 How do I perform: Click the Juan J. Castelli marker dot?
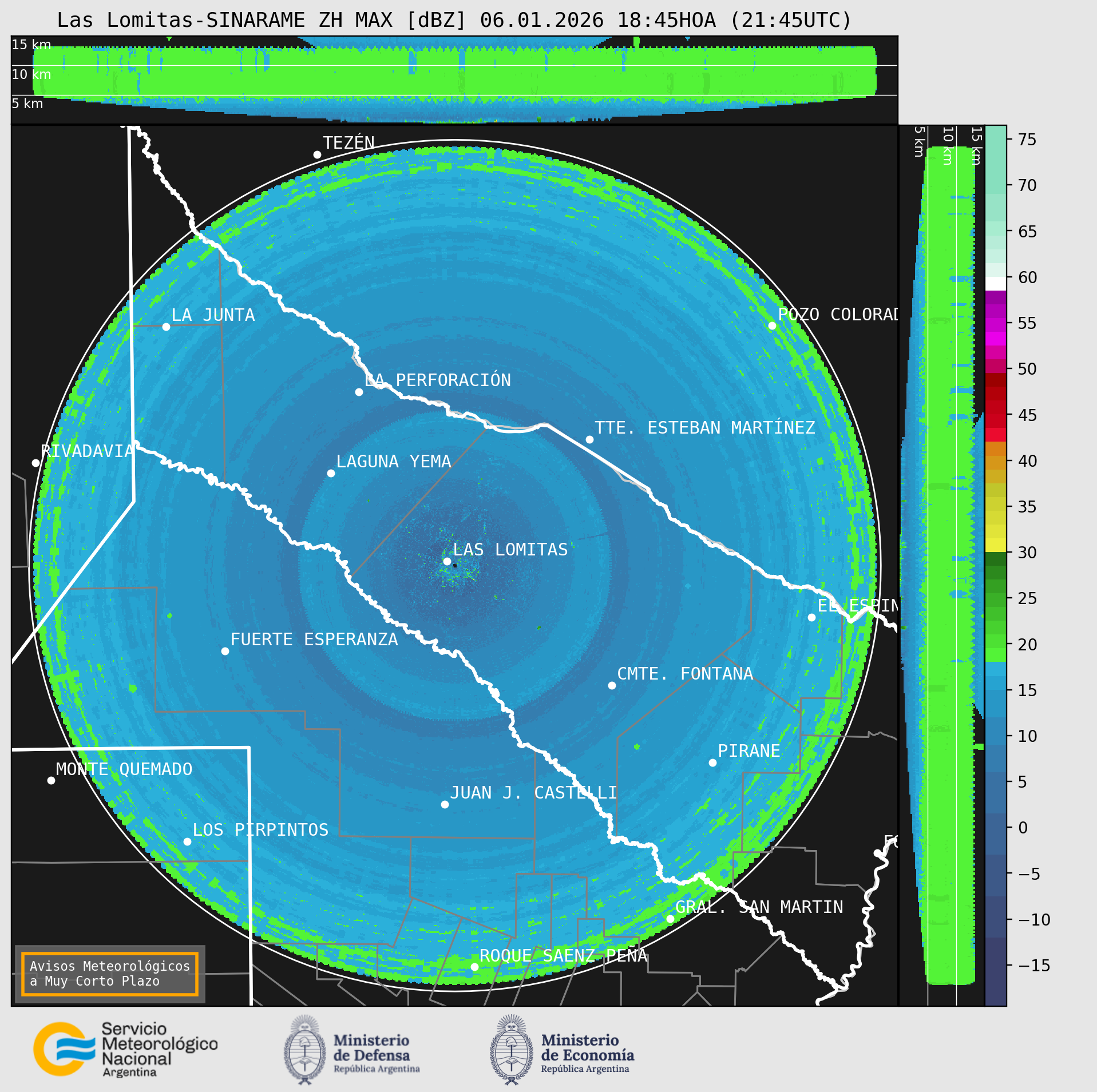coord(445,804)
